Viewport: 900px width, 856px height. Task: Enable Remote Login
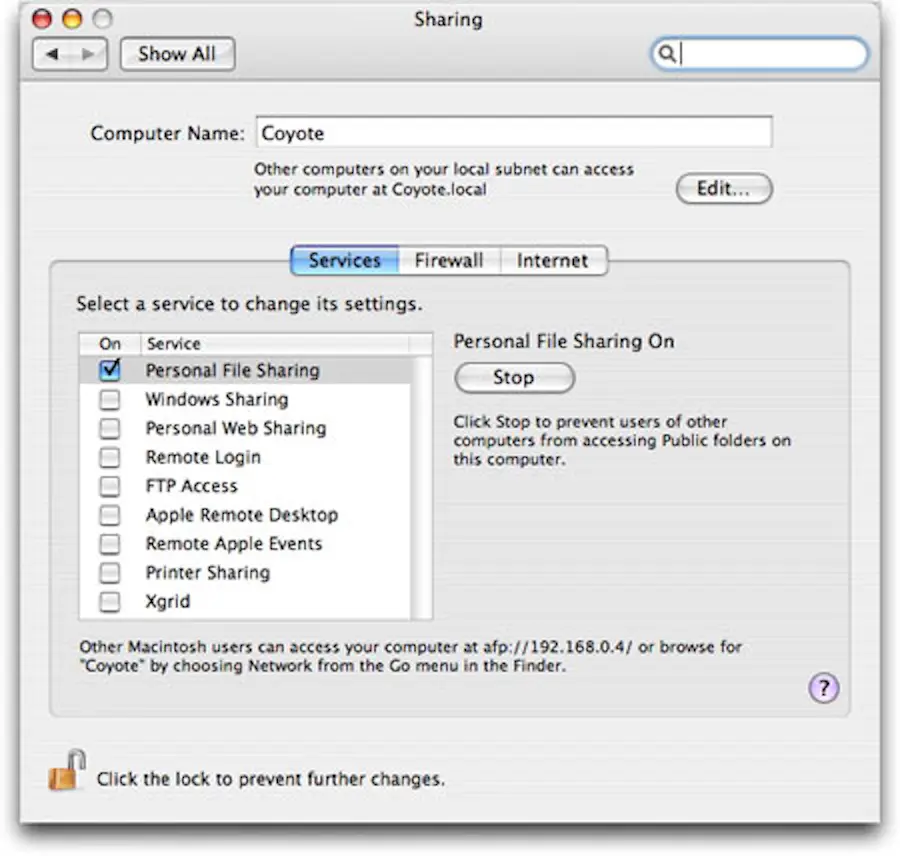click(110, 456)
